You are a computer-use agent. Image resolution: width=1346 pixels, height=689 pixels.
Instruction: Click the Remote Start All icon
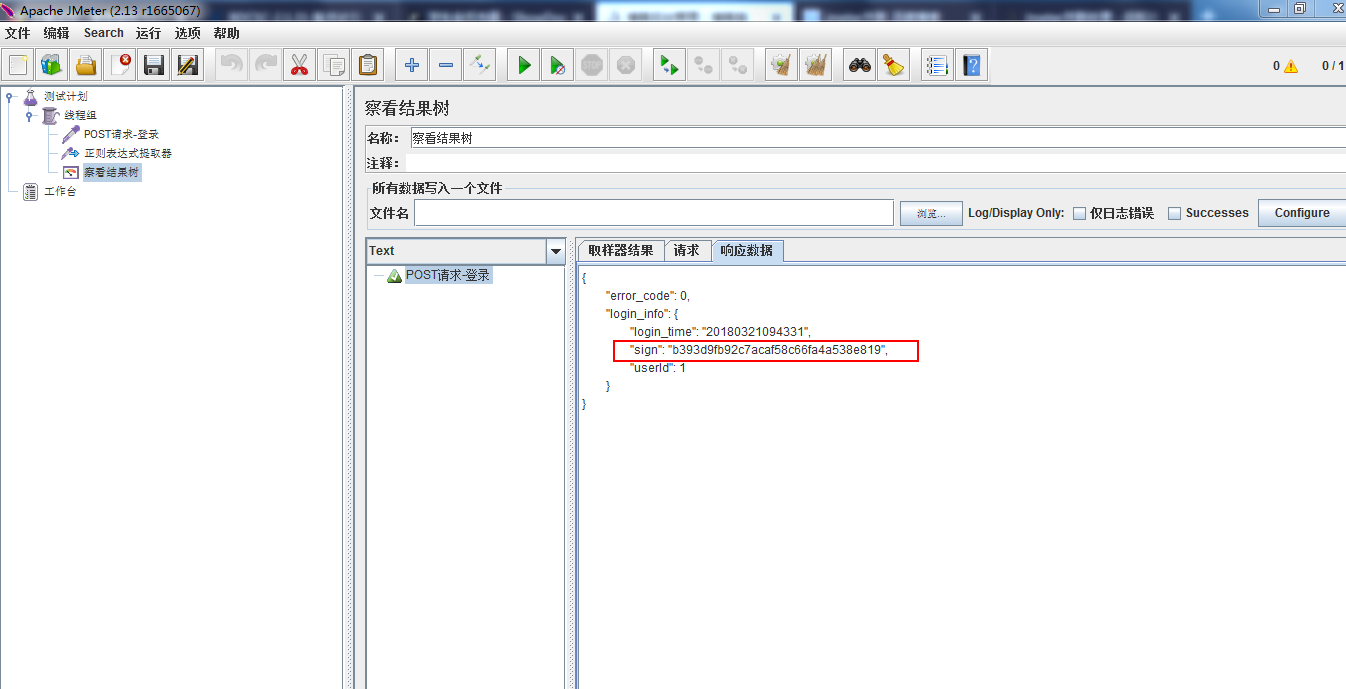(x=669, y=66)
